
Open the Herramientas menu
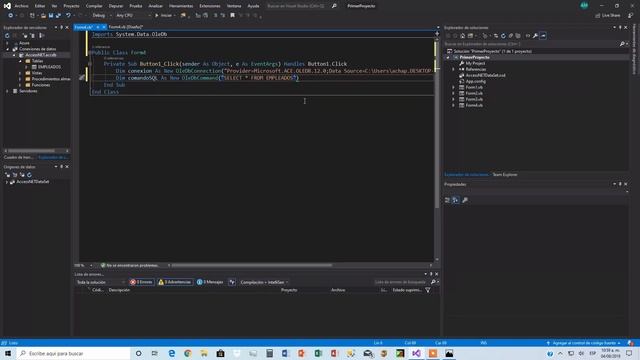[x=181, y=6]
